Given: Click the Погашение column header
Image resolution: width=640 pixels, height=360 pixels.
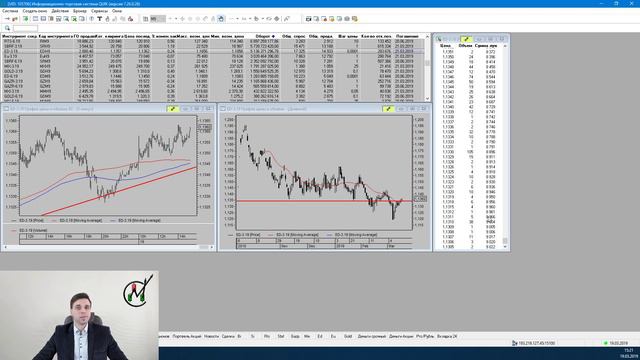Looking at the screenshot, I should tap(407, 36).
